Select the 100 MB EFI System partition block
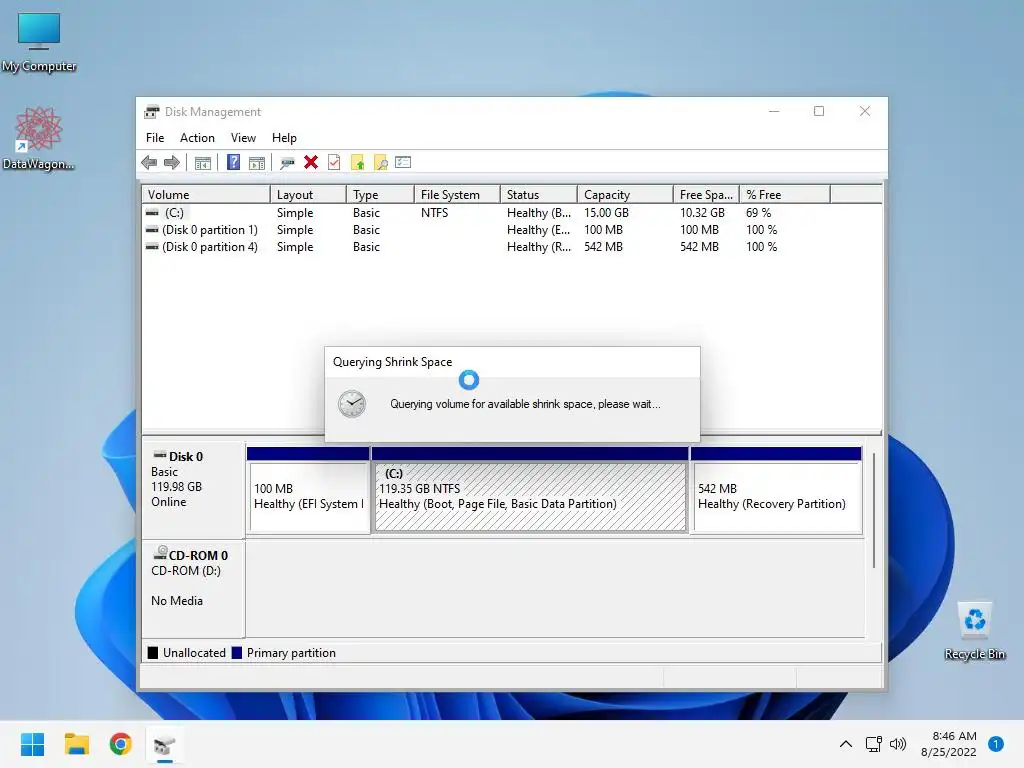The height and width of the screenshot is (768, 1024). coord(308,491)
